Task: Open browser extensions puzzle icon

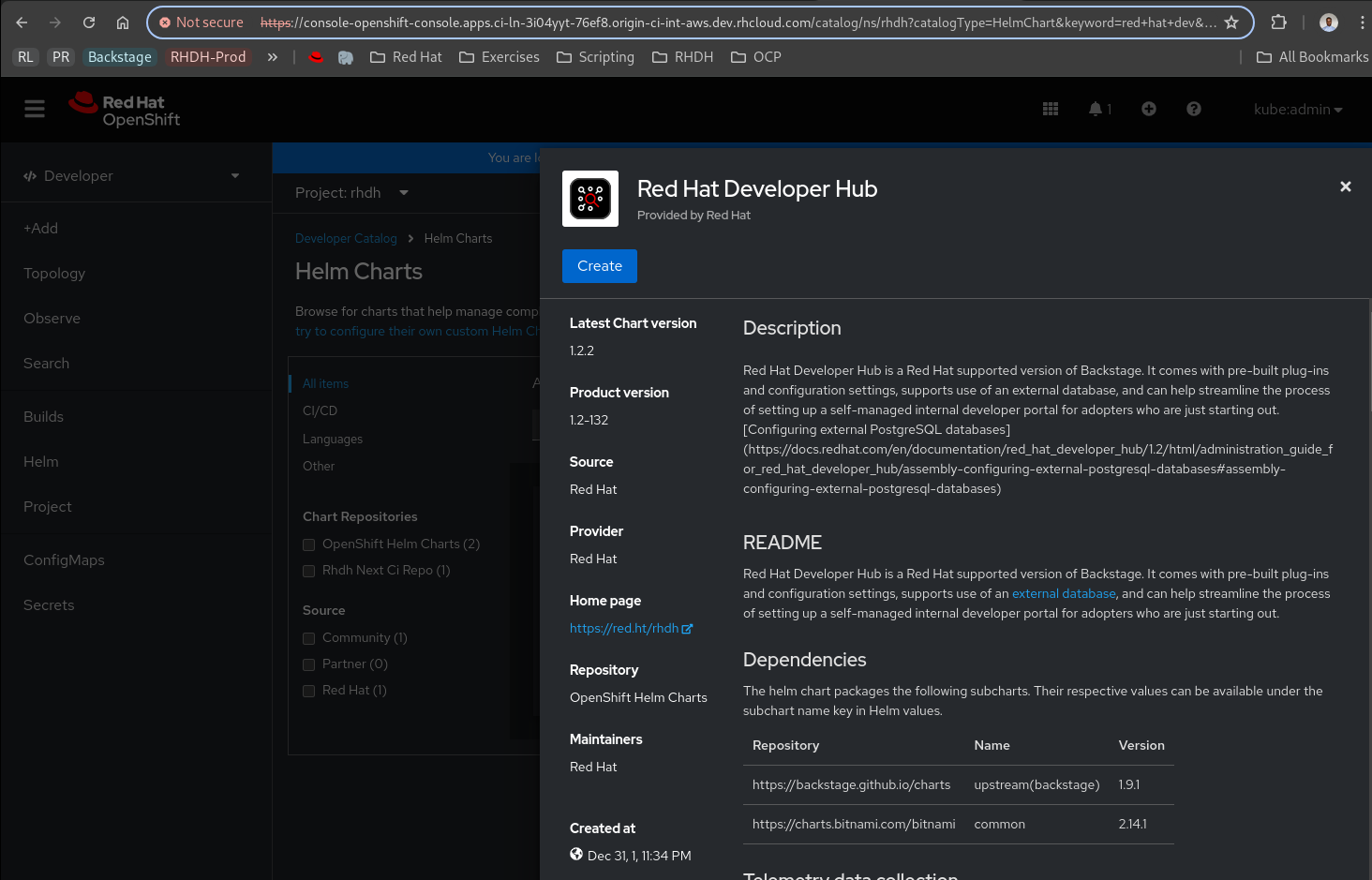Action: click(1278, 22)
